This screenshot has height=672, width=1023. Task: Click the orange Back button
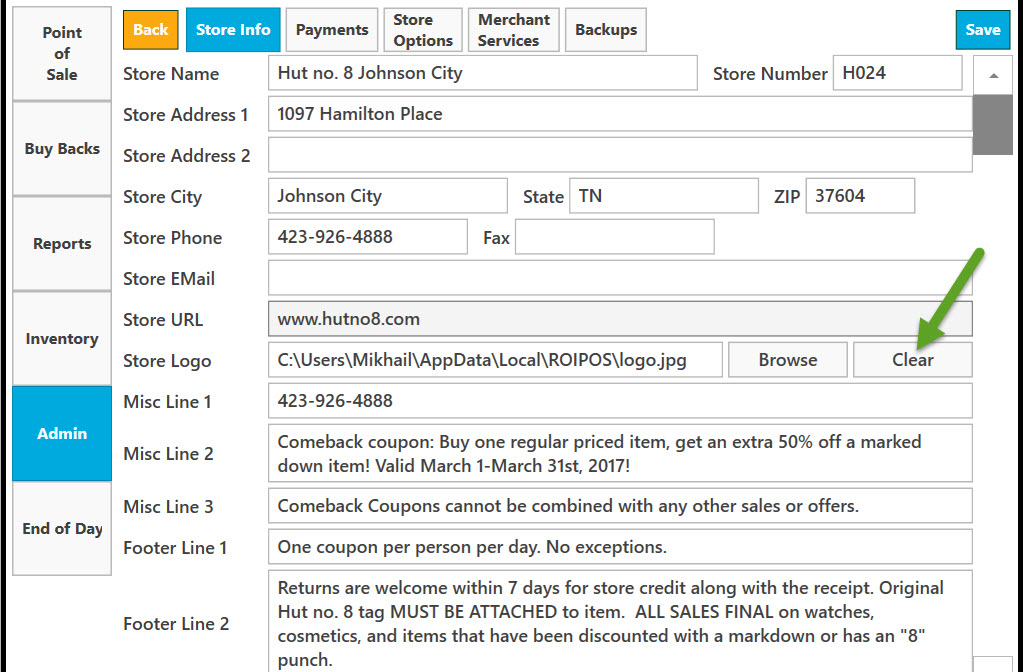point(151,30)
